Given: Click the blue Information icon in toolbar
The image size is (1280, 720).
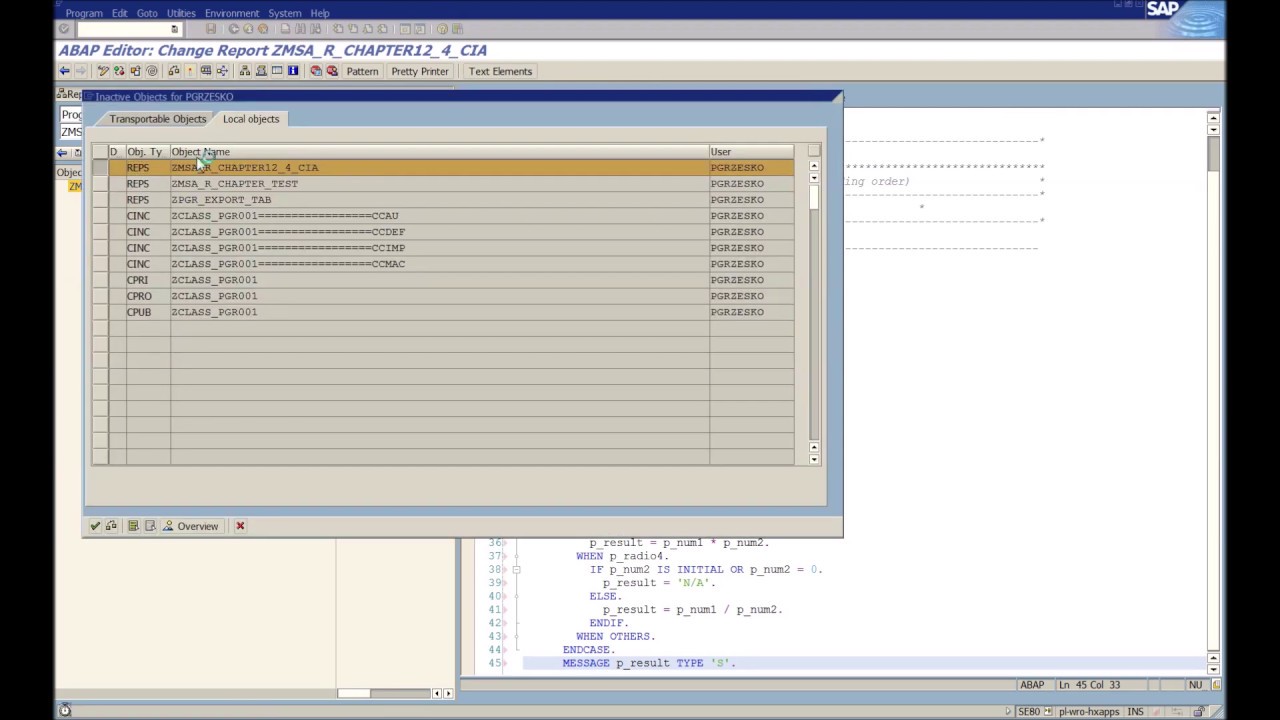Looking at the screenshot, I should 293,71.
